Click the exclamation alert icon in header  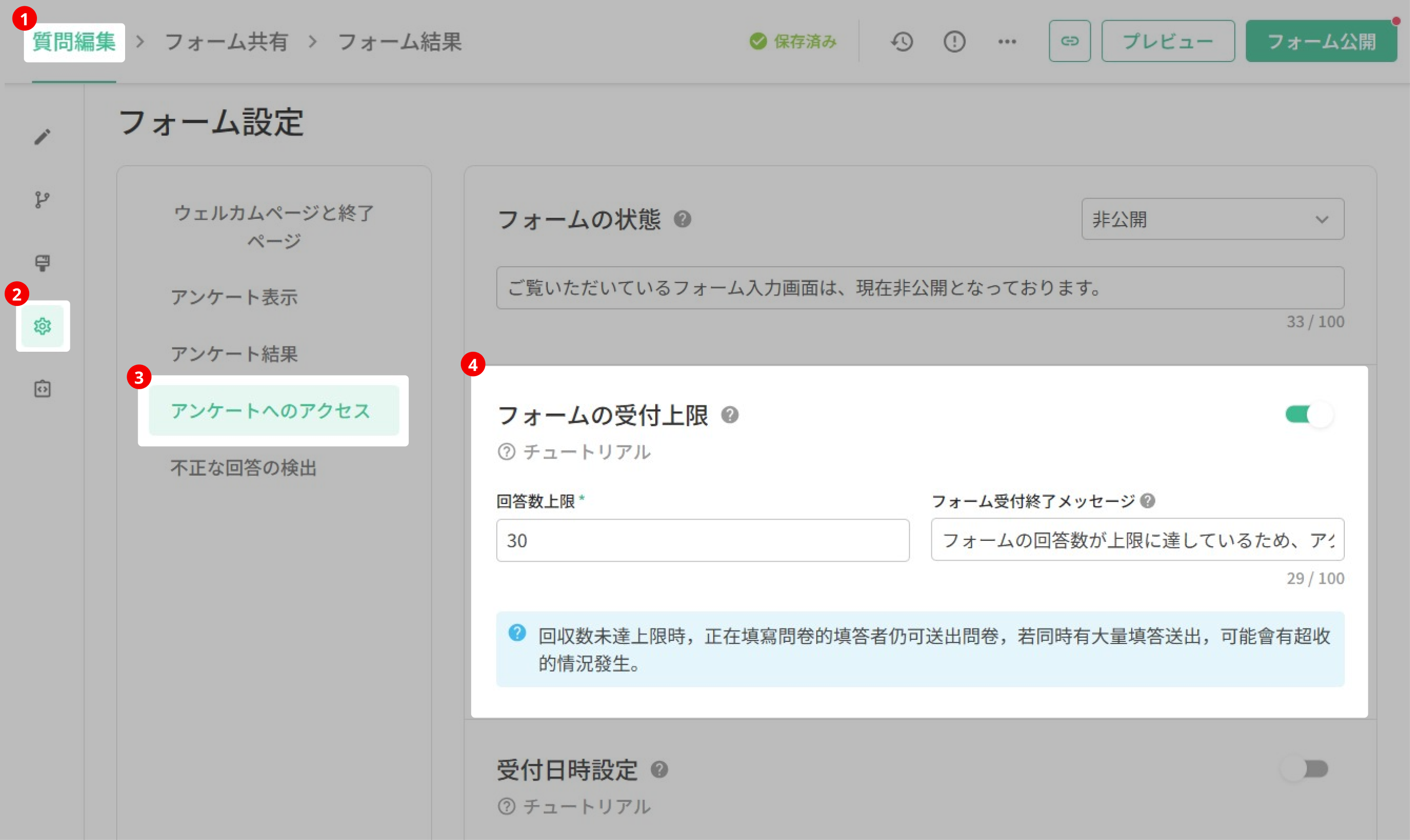(954, 41)
